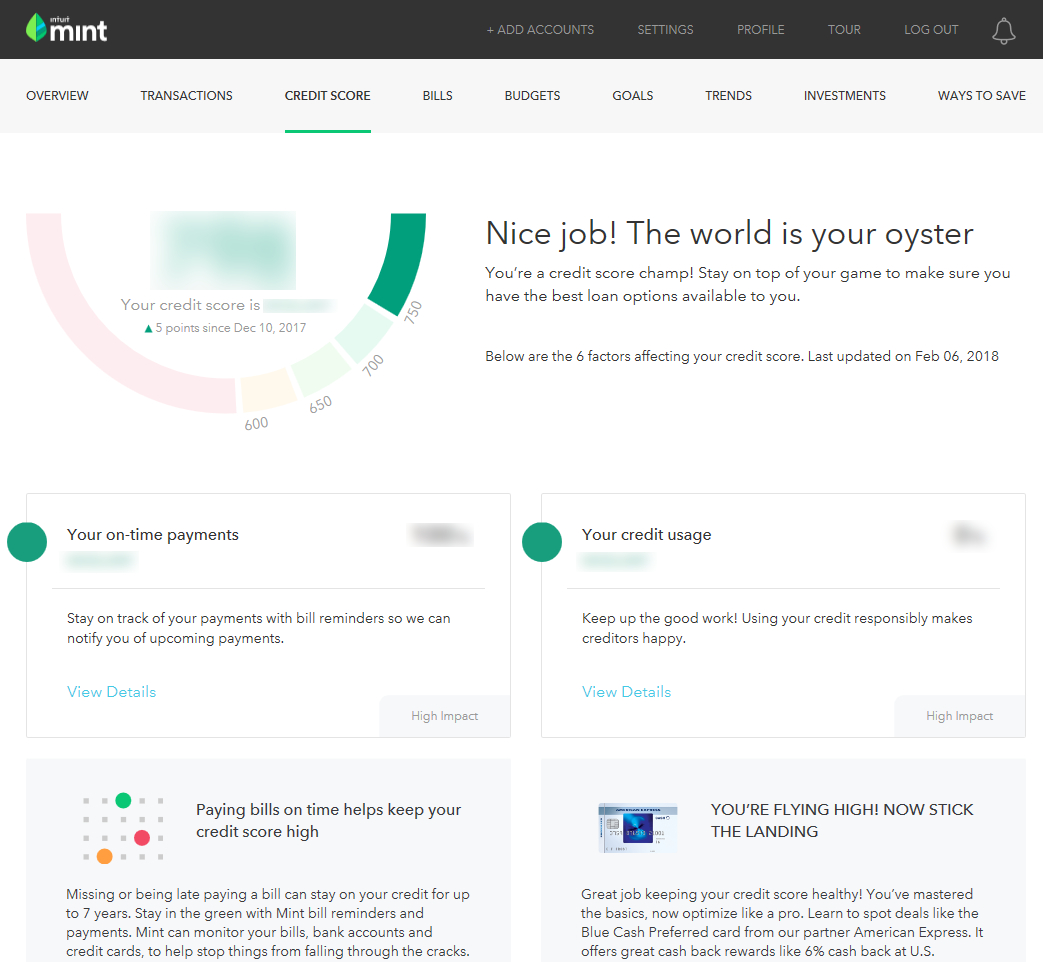
Task: Click 'Your on-time payments' title
Action: [x=152, y=534]
